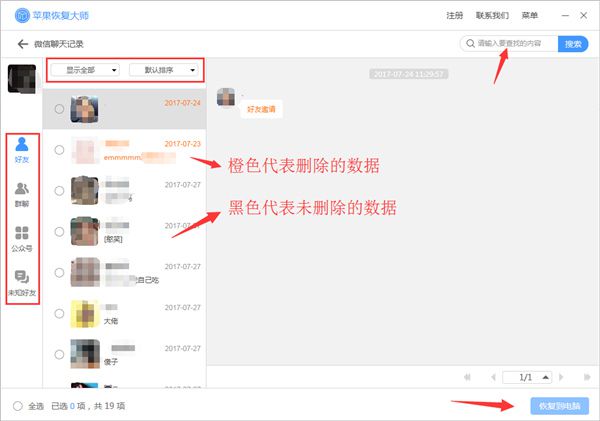Select the radio button for the 大佬 chat
Image resolution: width=600 pixels, height=421 pixels.
point(60,313)
